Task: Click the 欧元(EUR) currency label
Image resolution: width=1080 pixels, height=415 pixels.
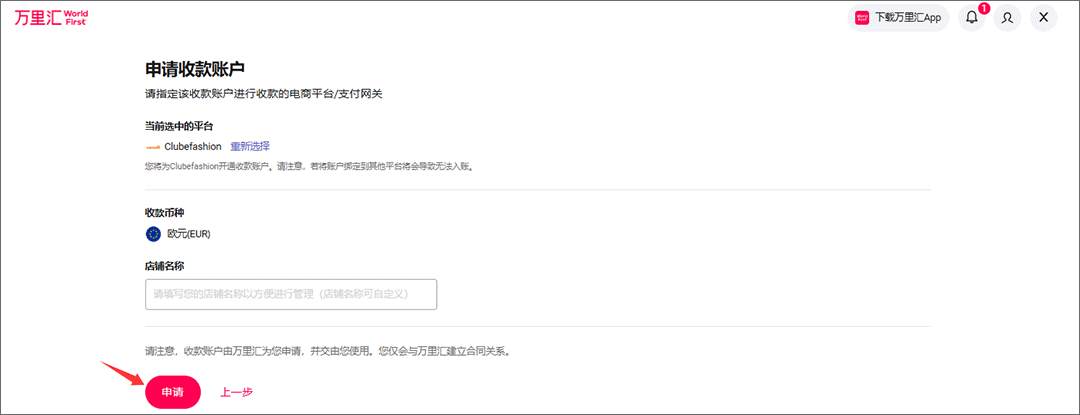Action: pos(189,234)
